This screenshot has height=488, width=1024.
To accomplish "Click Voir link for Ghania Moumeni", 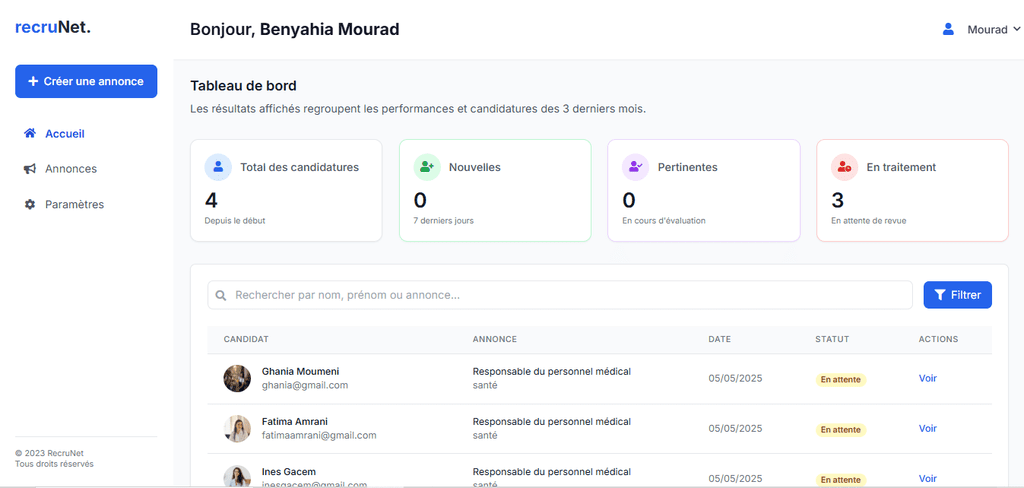I will pos(927,378).
